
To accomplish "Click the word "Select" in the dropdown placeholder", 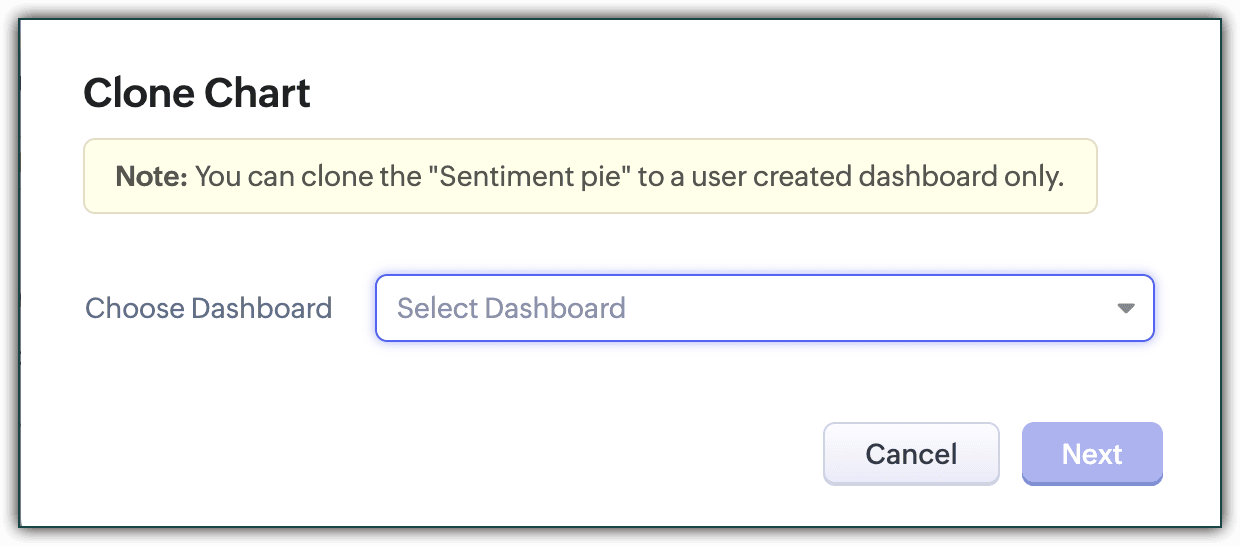I will point(436,308).
